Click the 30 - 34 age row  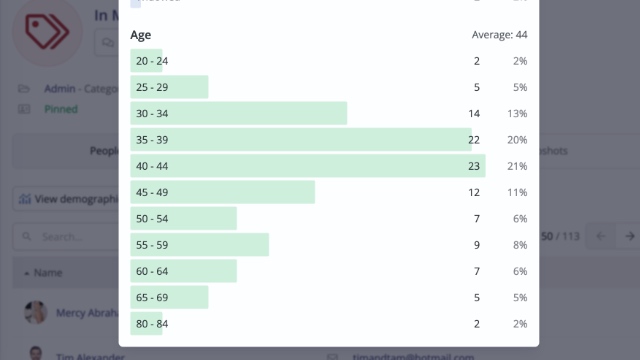point(329,113)
